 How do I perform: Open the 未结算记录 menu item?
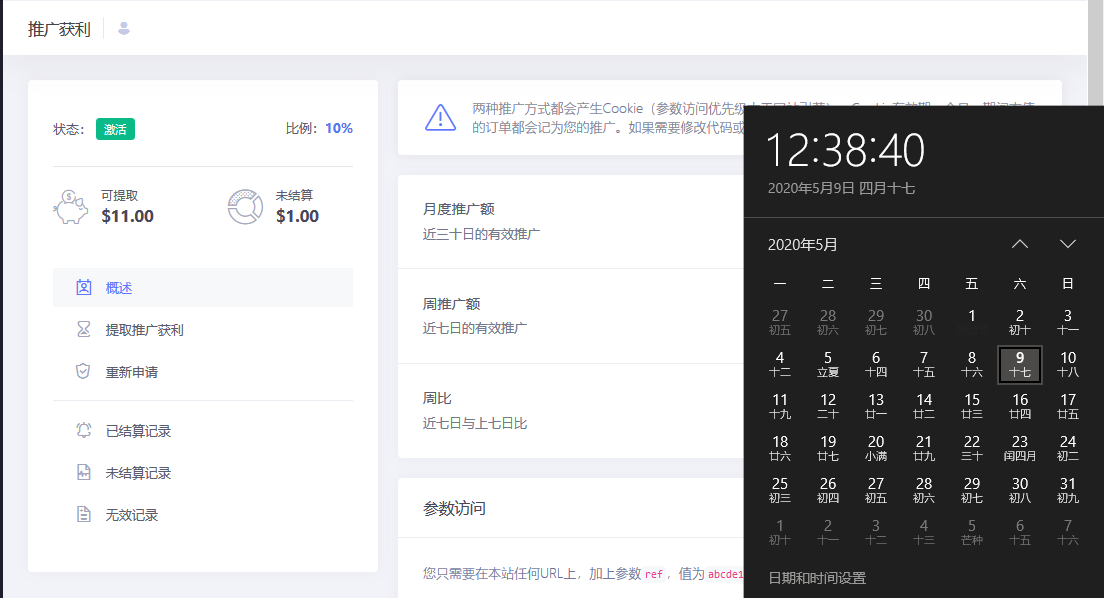tap(138, 473)
